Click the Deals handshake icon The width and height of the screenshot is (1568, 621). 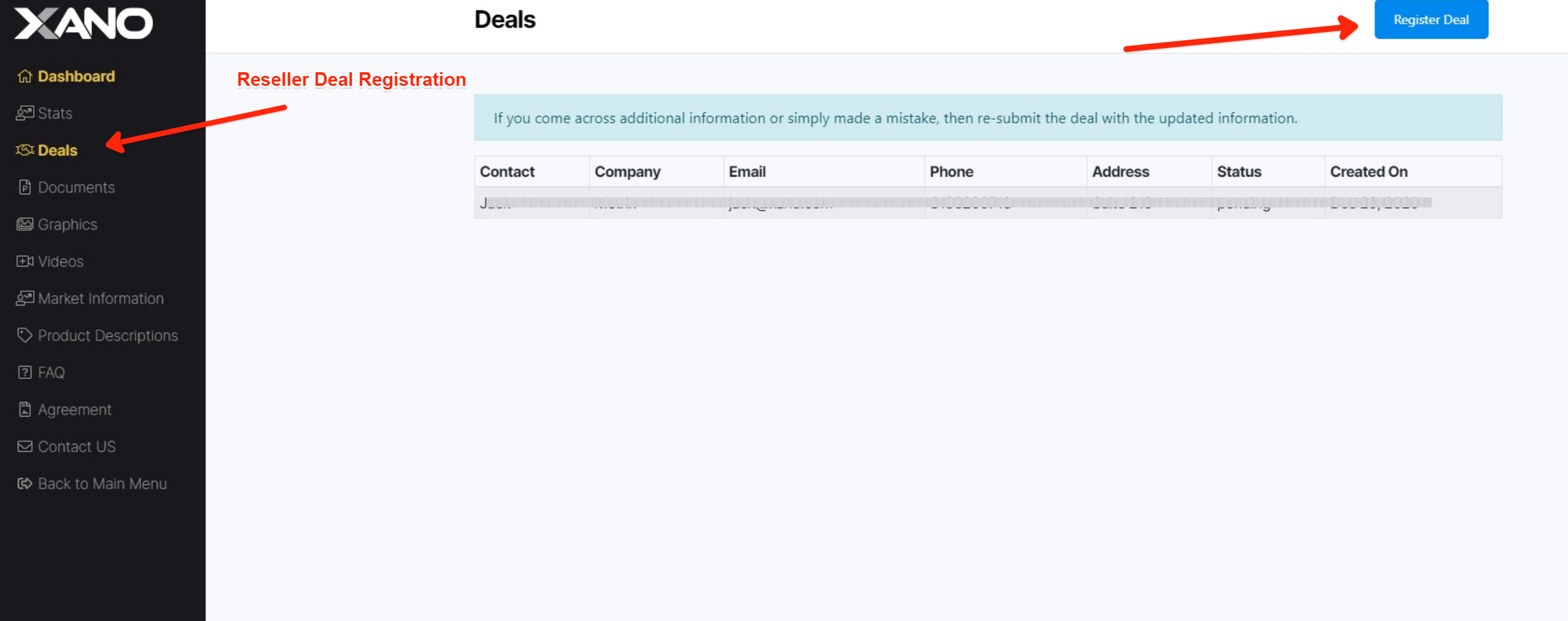point(25,150)
